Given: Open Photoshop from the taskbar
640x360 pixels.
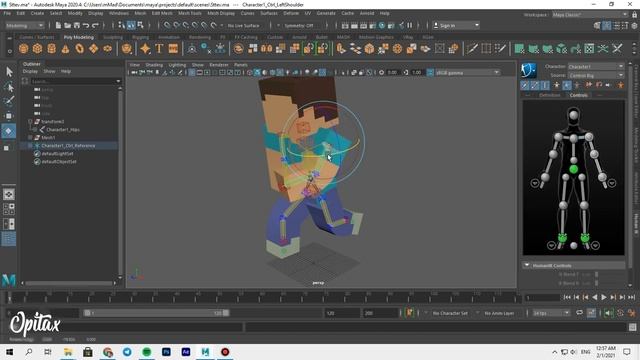Looking at the screenshot, I should pos(166,351).
